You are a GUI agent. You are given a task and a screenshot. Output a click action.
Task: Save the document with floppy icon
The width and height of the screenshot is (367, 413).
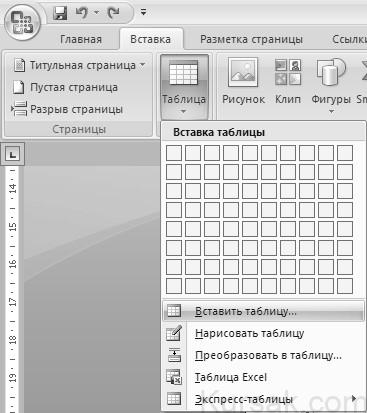pyautogui.click(x=60, y=13)
